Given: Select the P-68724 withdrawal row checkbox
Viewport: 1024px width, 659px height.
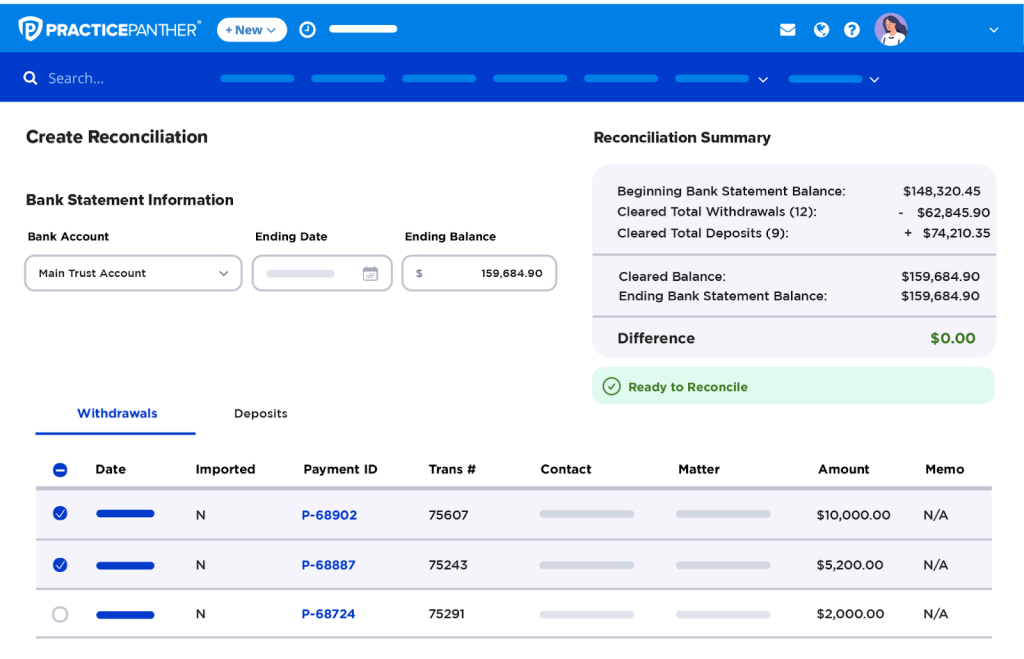Looking at the screenshot, I should 60,614.
